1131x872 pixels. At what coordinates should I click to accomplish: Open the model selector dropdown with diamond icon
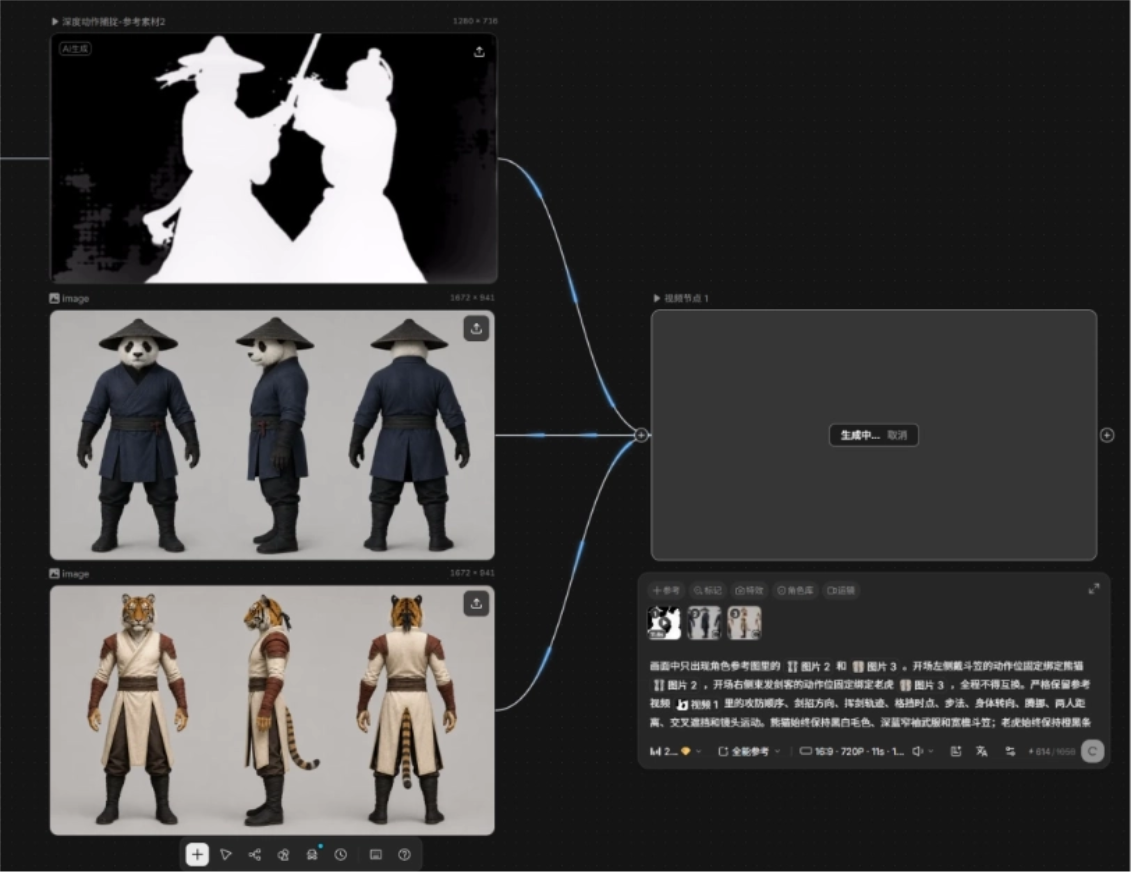pos(675,752)
